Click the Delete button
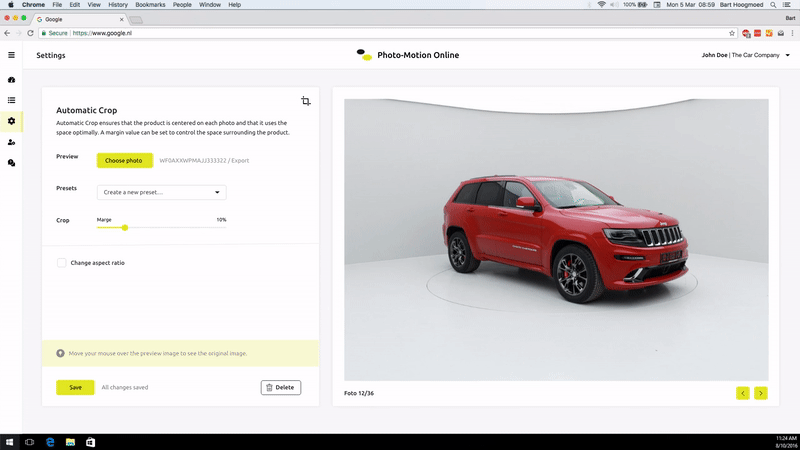 click(281, 387)
